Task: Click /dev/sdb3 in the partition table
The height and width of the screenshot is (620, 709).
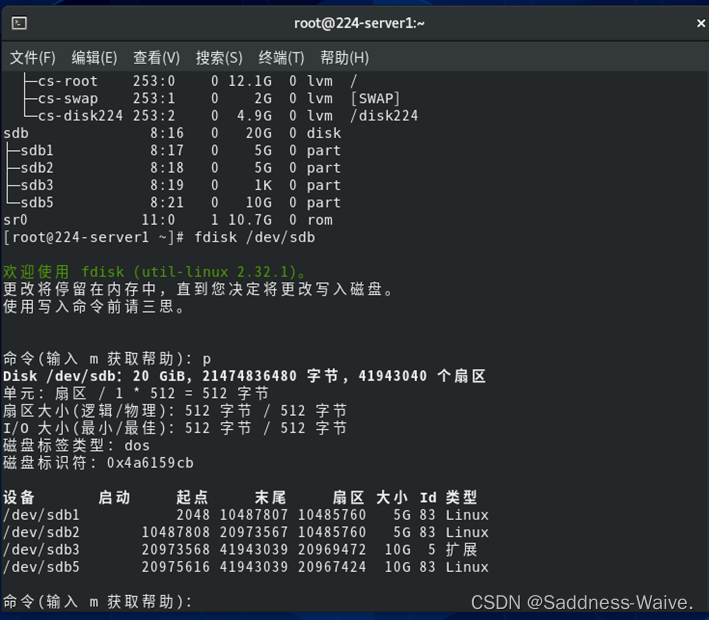Action: point(41,550)
